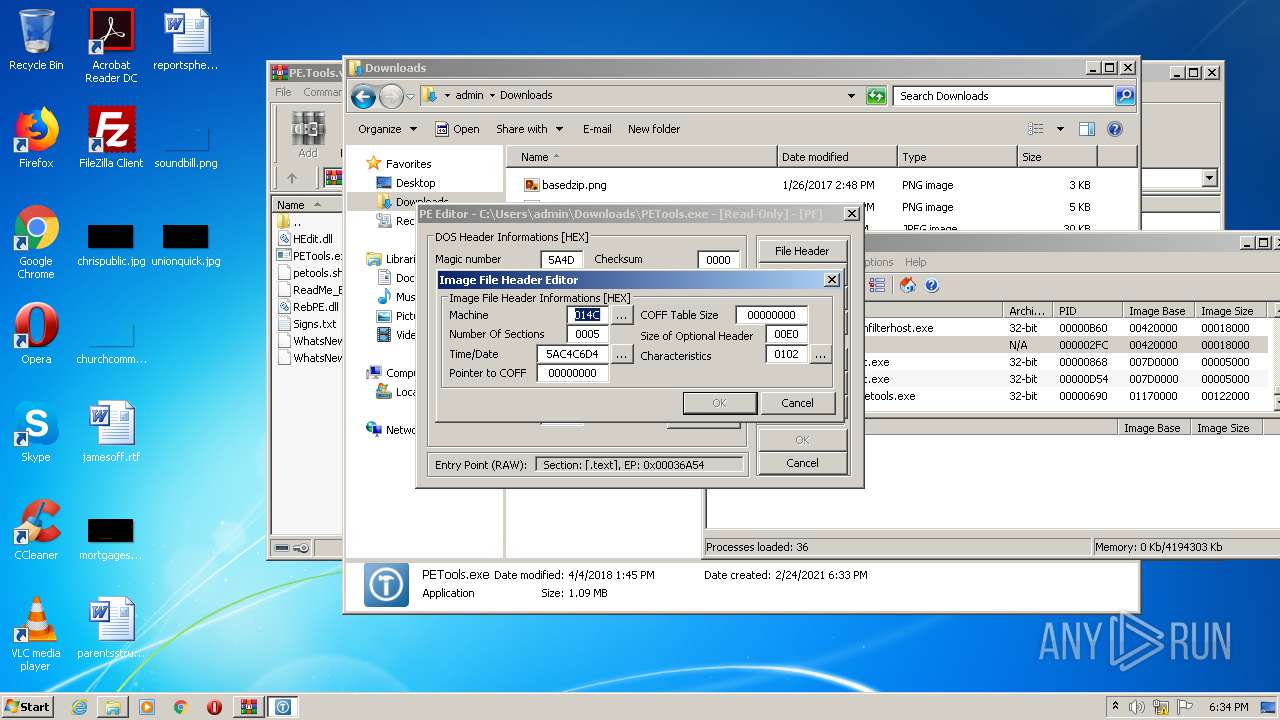Click home icon in PE Tools toolbar
The width and height of the screenshot is (1280, 720).
click(907, 286)
